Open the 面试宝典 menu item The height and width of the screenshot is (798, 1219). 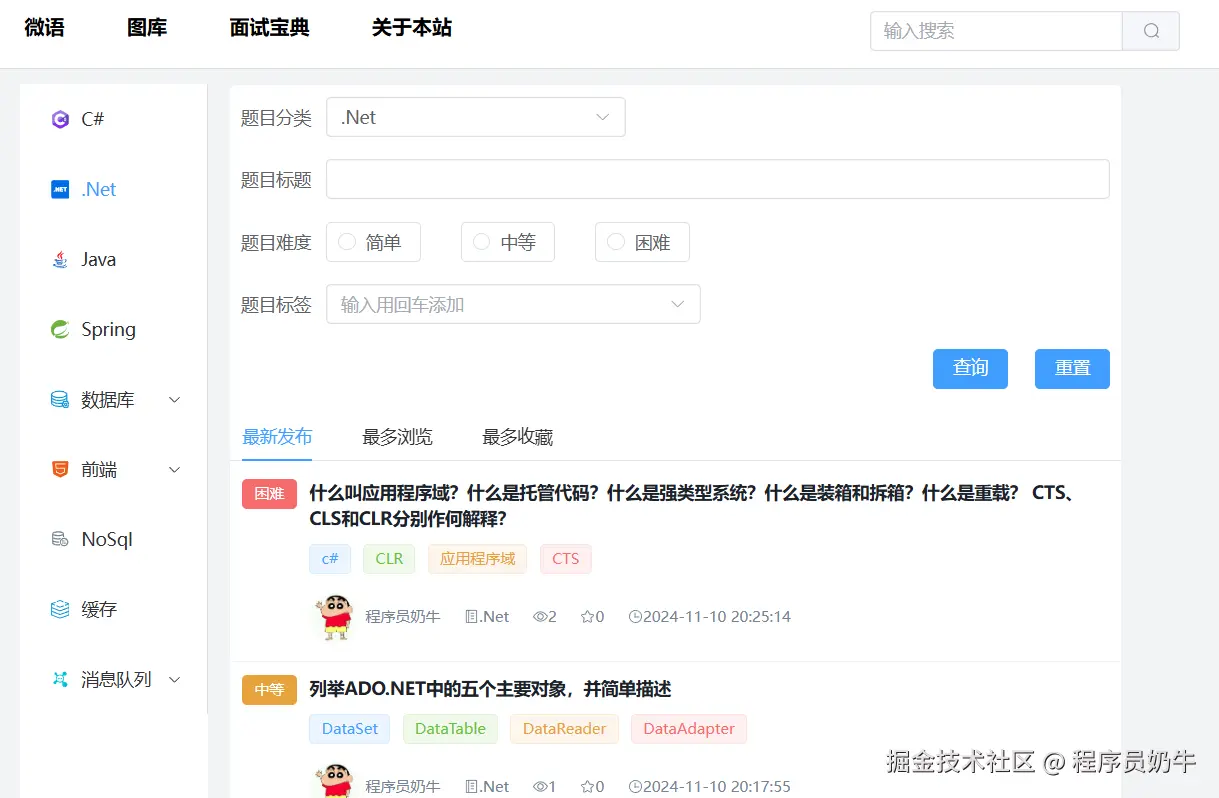click(x=268, y=29)
